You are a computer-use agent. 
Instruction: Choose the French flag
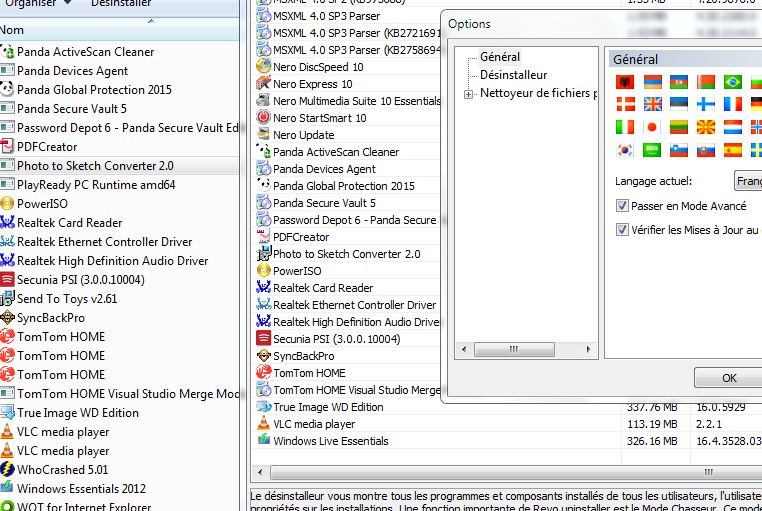(732, 104)
